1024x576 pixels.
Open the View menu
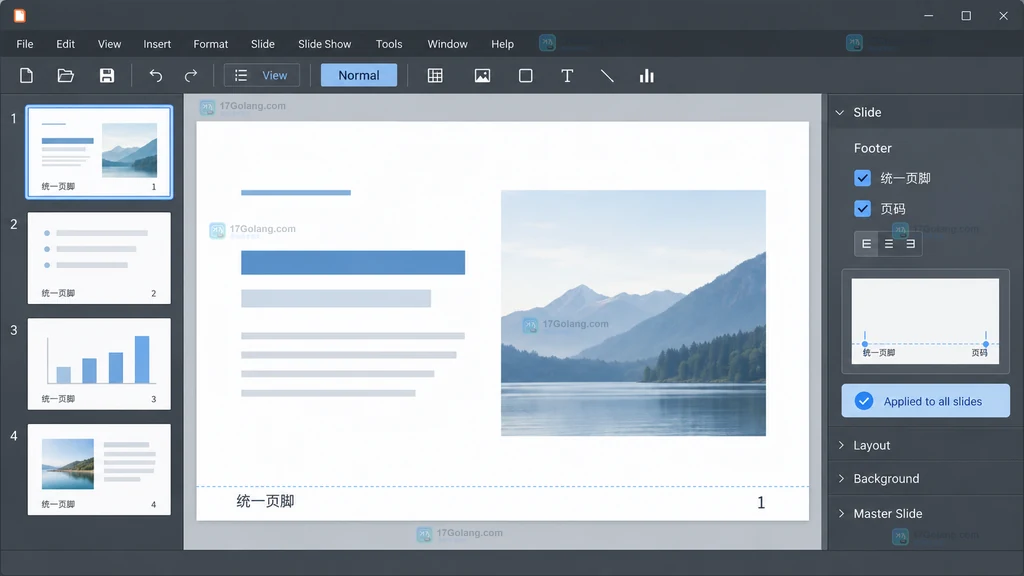(x=109, y=44)
